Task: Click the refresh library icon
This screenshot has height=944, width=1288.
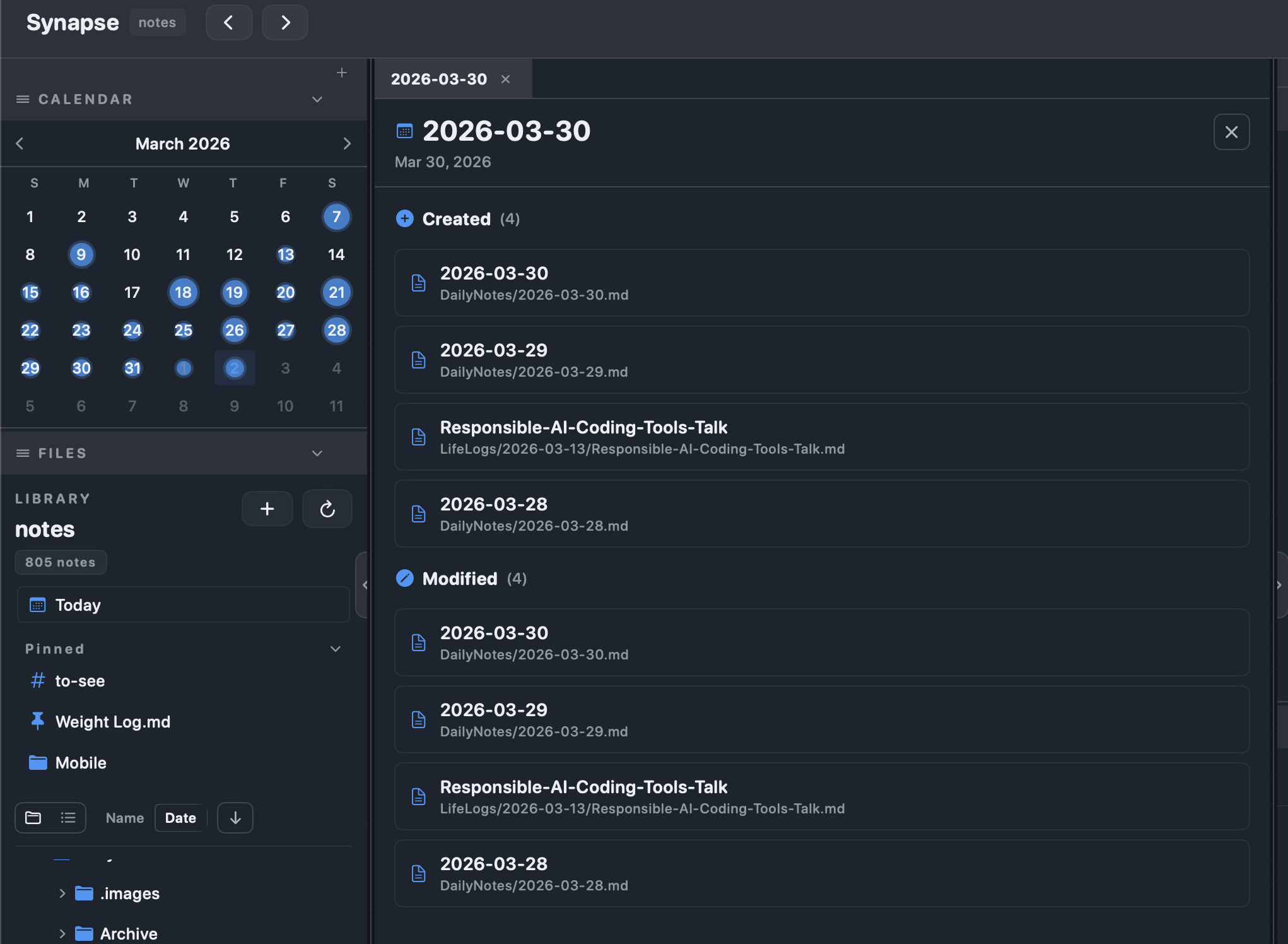Action: click(327, 509)
